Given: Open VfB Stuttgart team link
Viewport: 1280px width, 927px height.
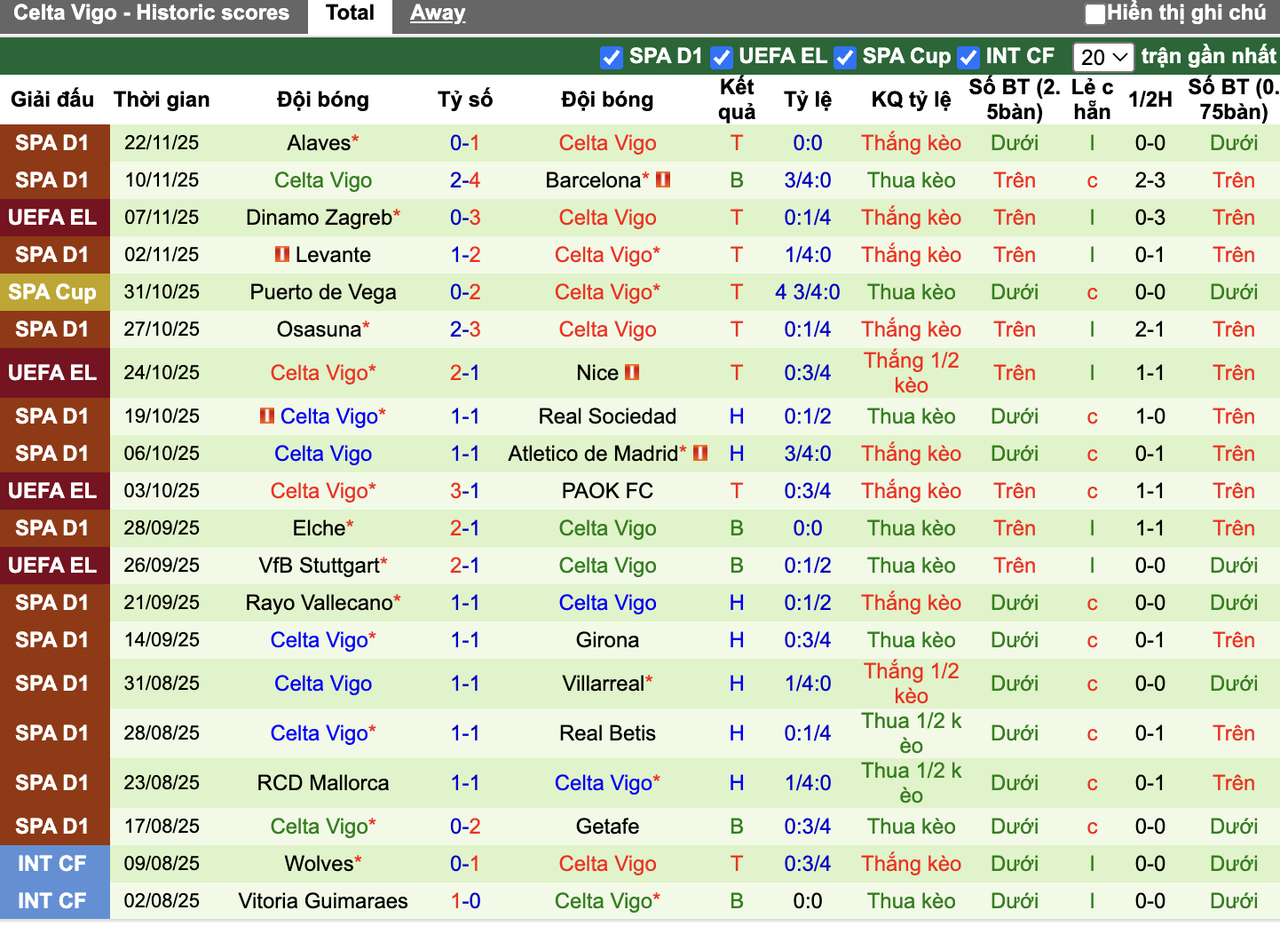Looking at the screenshot, I should [x=319, y=565].
